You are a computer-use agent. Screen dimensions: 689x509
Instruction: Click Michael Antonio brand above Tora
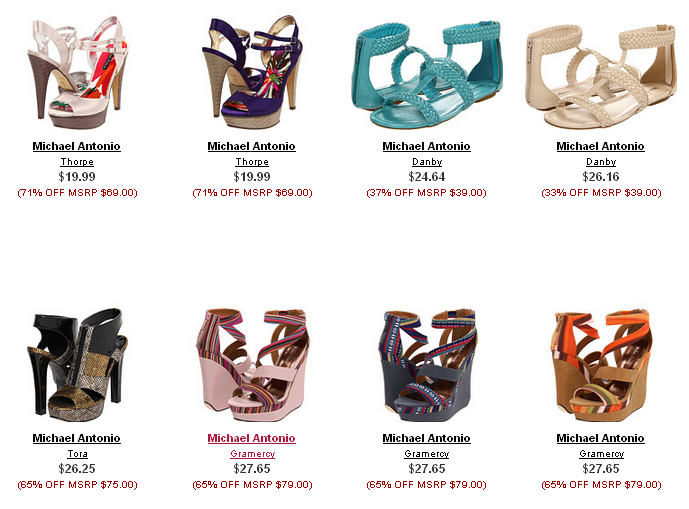point(76,438)
